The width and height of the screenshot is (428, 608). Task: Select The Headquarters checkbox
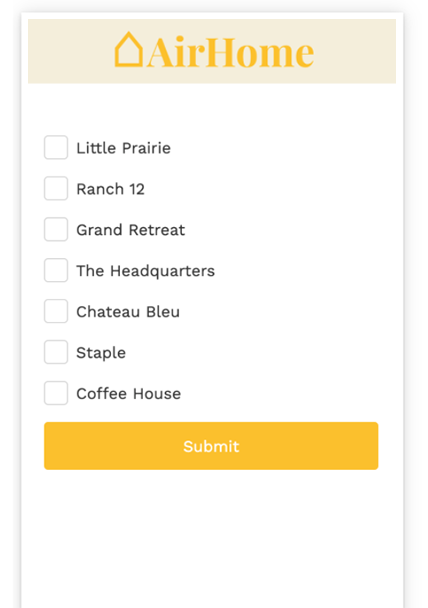coord(56,270)
